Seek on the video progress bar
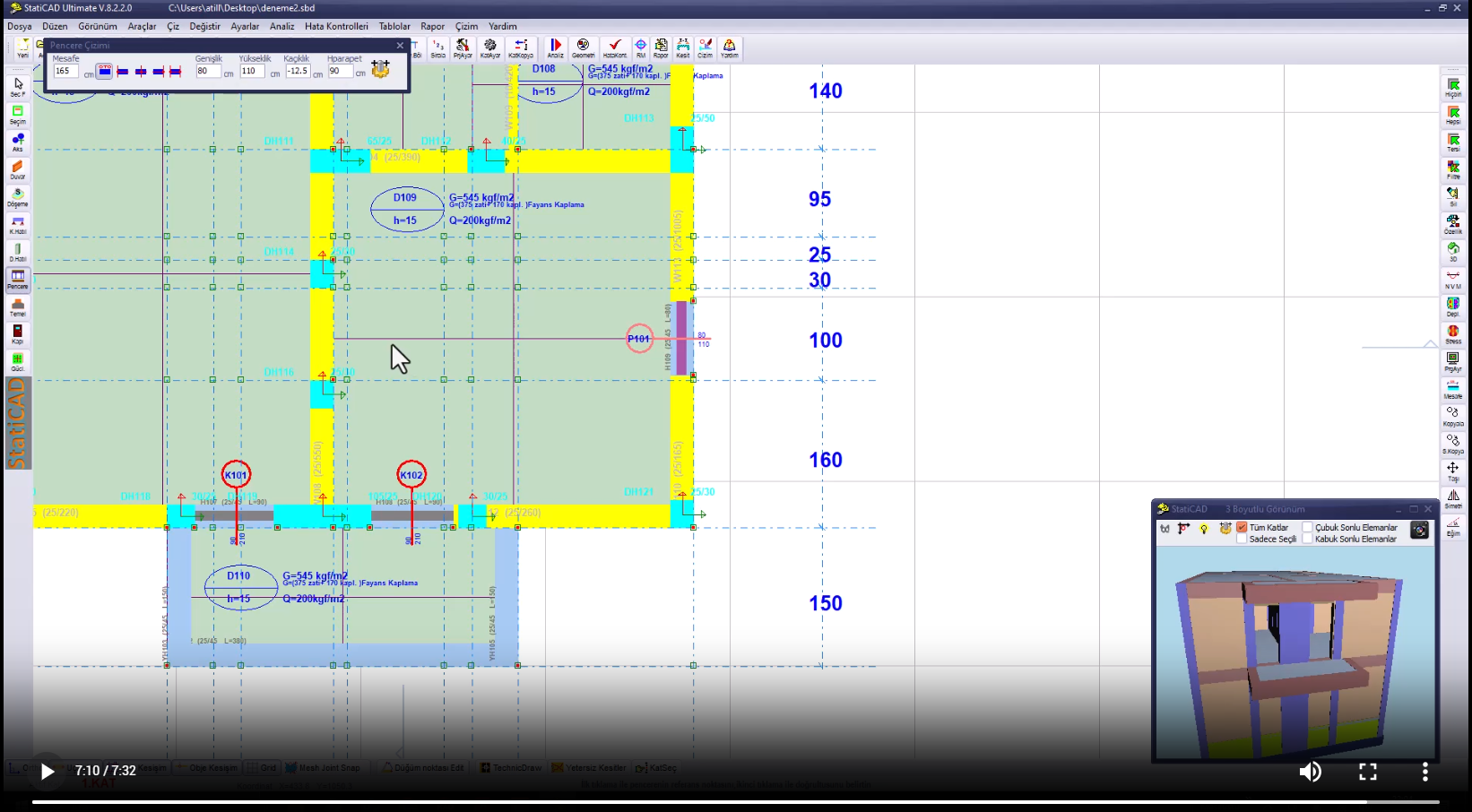This screenshot has height=812, width=1472. [x=735, y=802]
